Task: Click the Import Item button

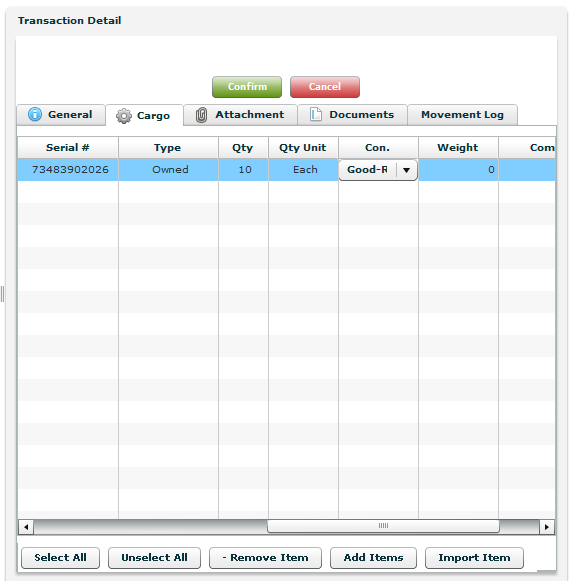Action: (x=474, y=558)
